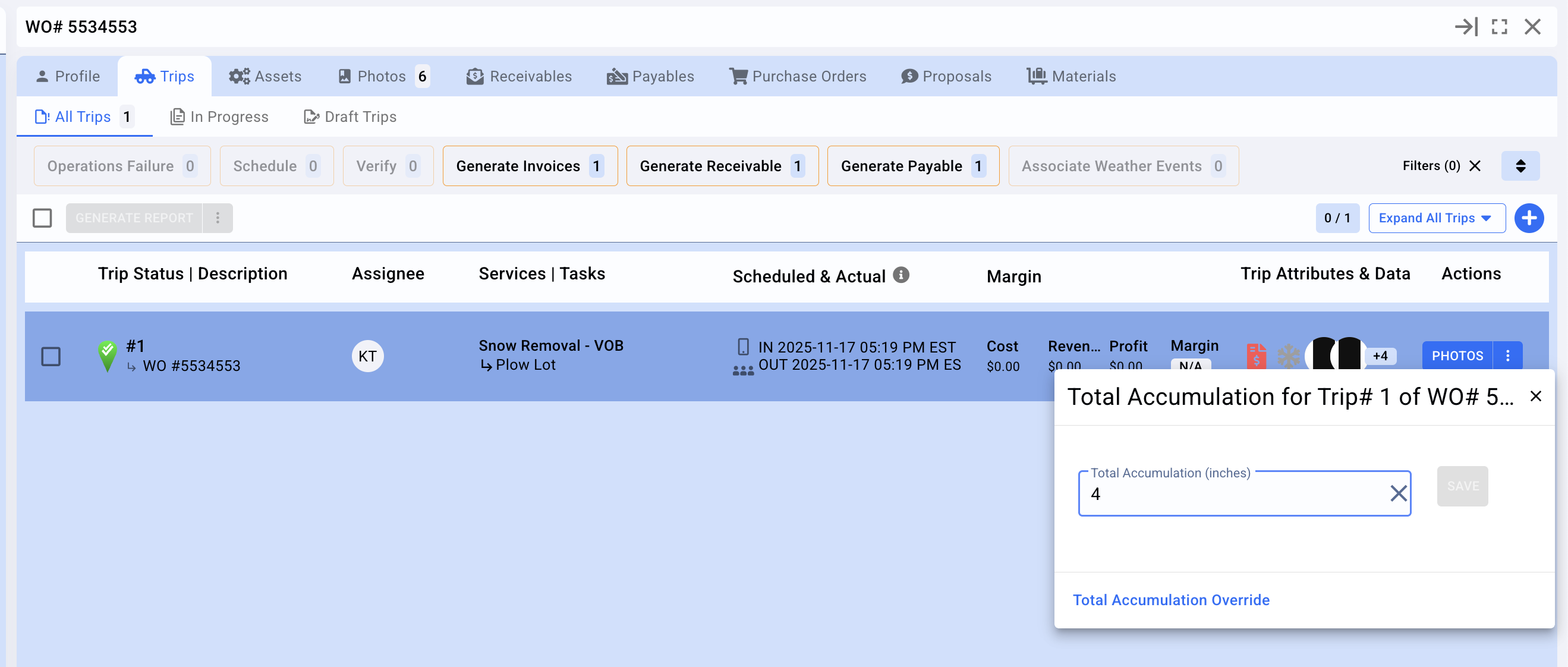
Task: Select the trip #1 row checkbox
Action: [x=51, y=357]
